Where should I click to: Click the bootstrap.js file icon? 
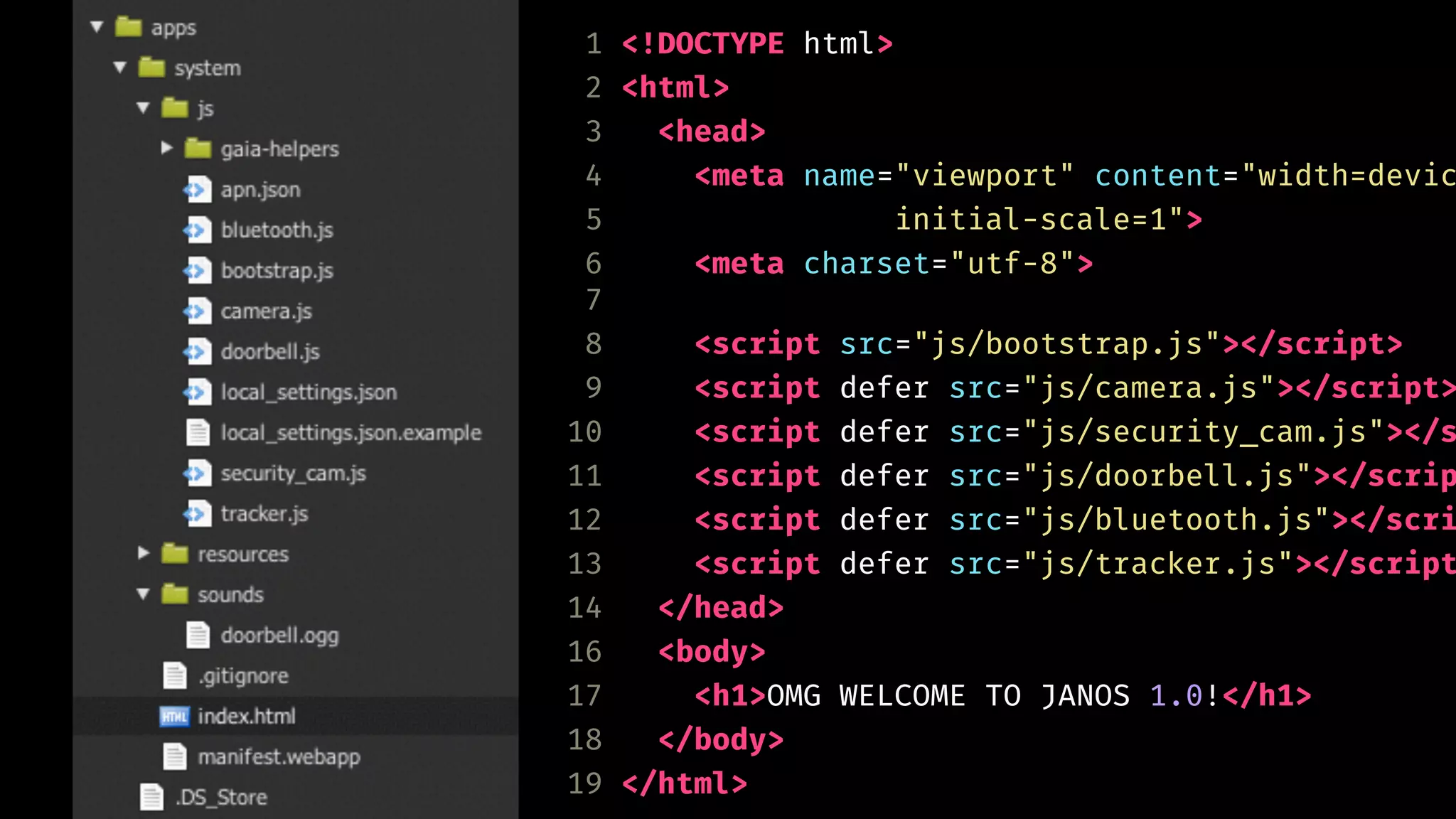coord(197,270)
